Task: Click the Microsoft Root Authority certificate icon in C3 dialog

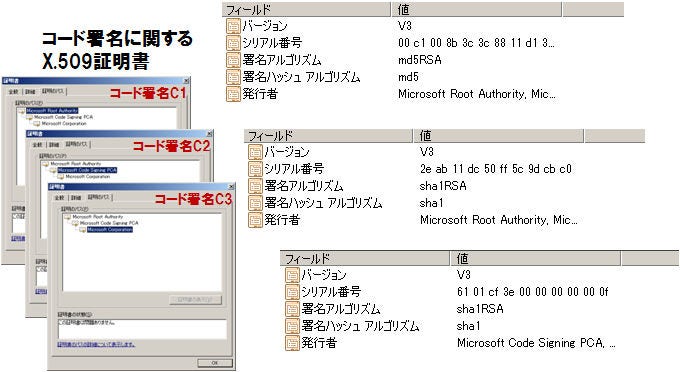Action: click(x=67, y=217)
